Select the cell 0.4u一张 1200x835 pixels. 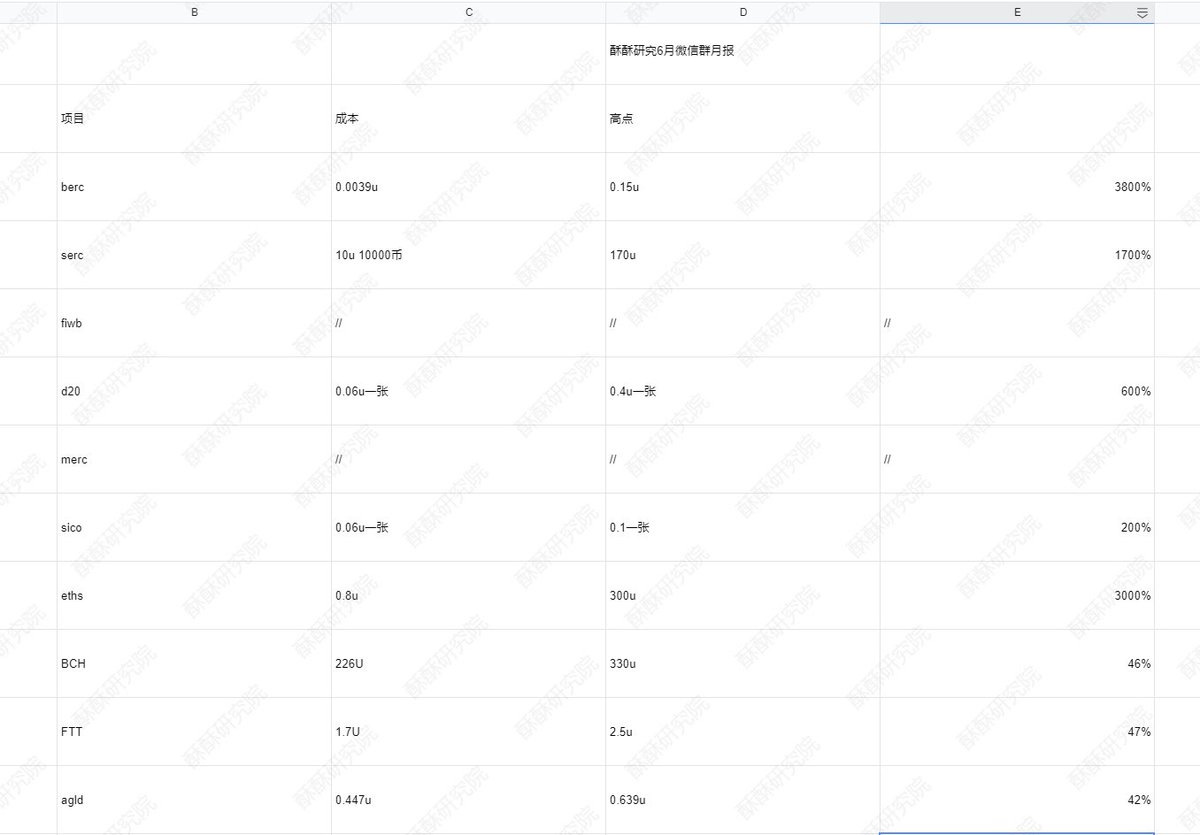pyautogui.click(x=743, y=391)
